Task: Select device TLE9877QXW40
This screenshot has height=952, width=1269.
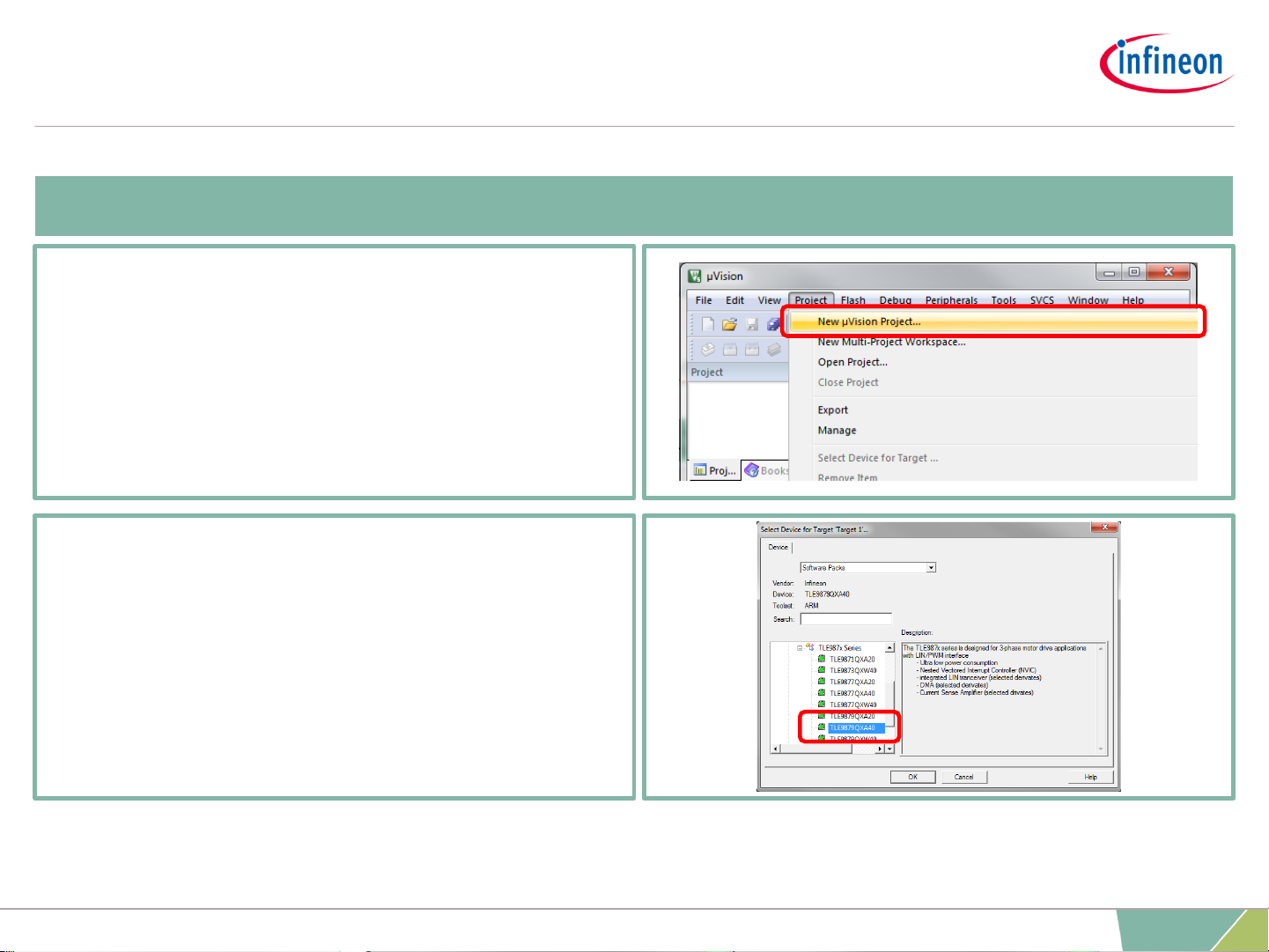Action: (x=853, y=705)
